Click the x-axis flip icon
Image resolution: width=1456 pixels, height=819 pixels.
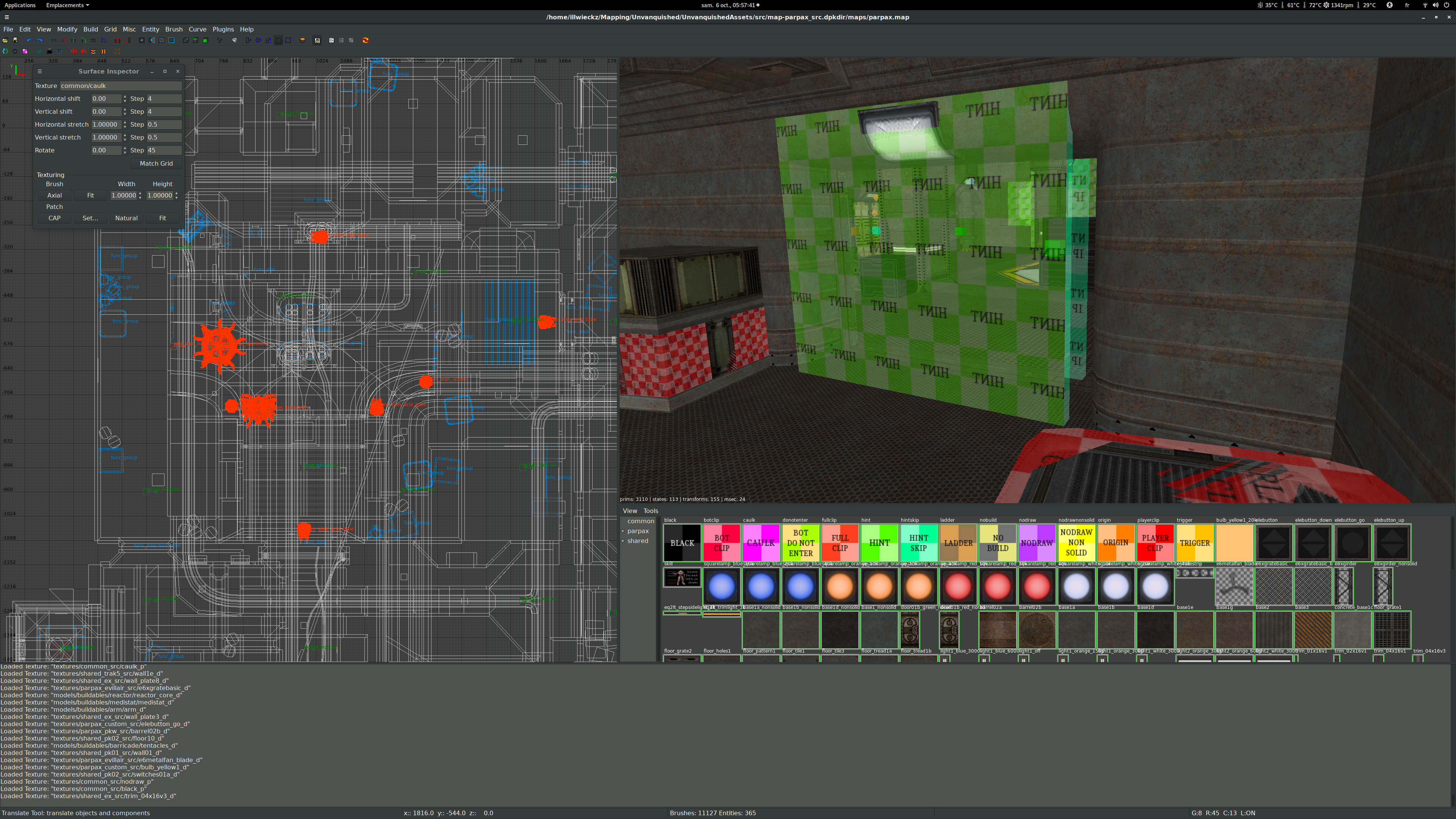[x=54, y=40]
